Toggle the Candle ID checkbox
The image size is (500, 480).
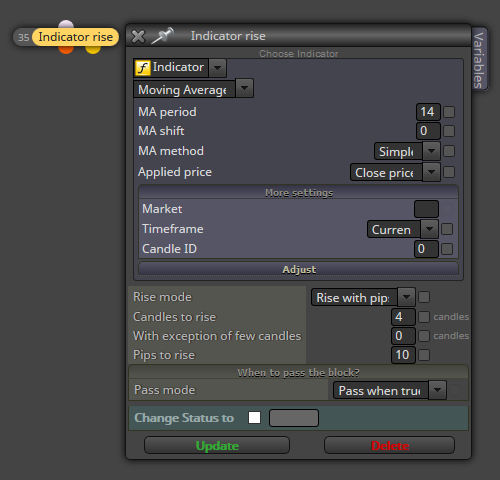447,249
